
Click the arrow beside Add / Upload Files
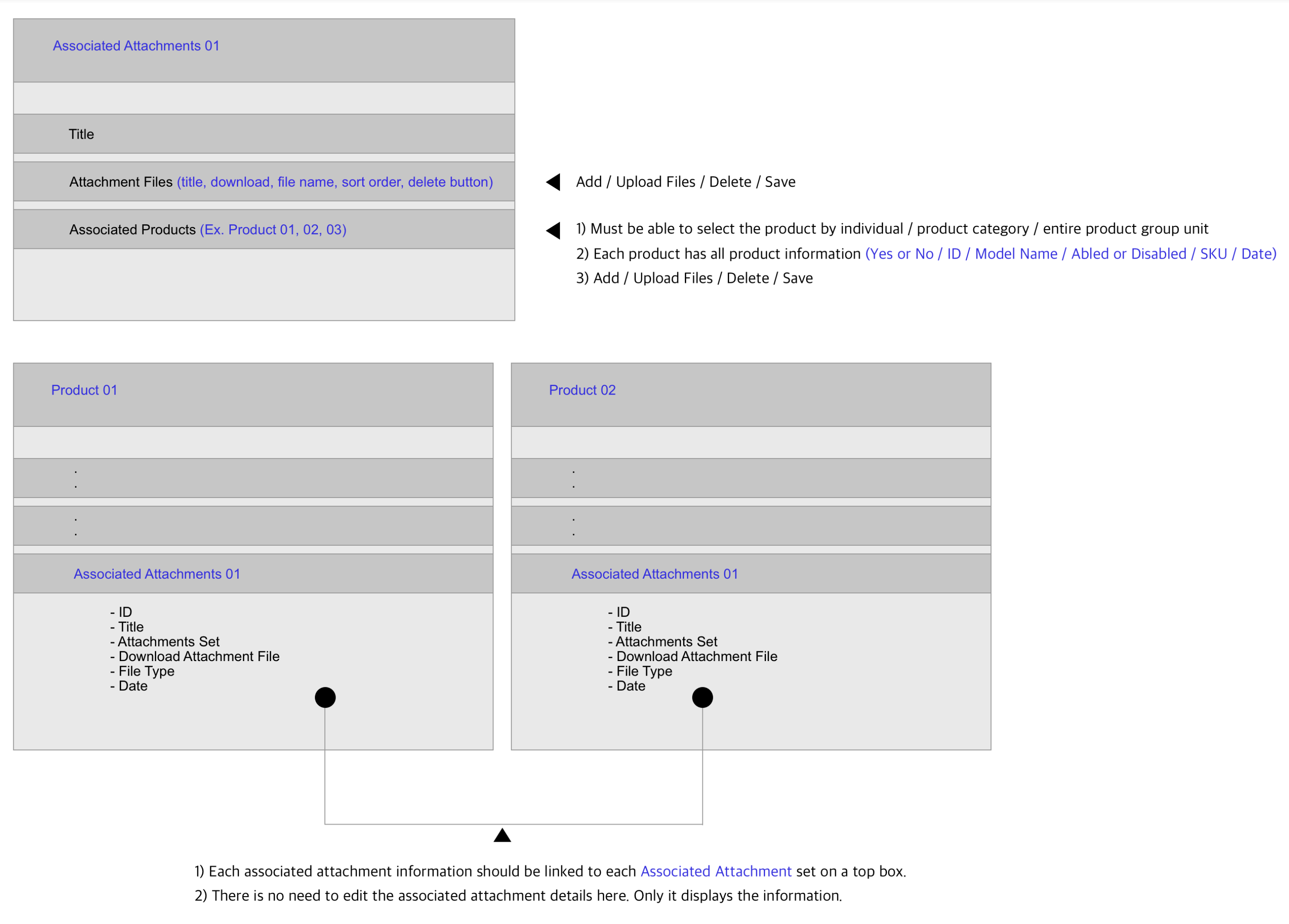(554, 182)
